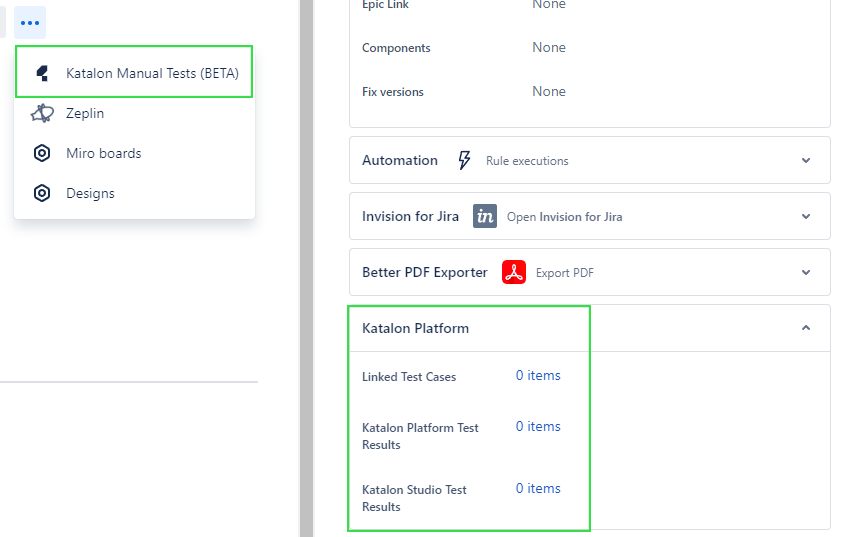Click the Katalon logo icon in menu
The height and width of the screenshot is (537, 845).
click(42, 73)
